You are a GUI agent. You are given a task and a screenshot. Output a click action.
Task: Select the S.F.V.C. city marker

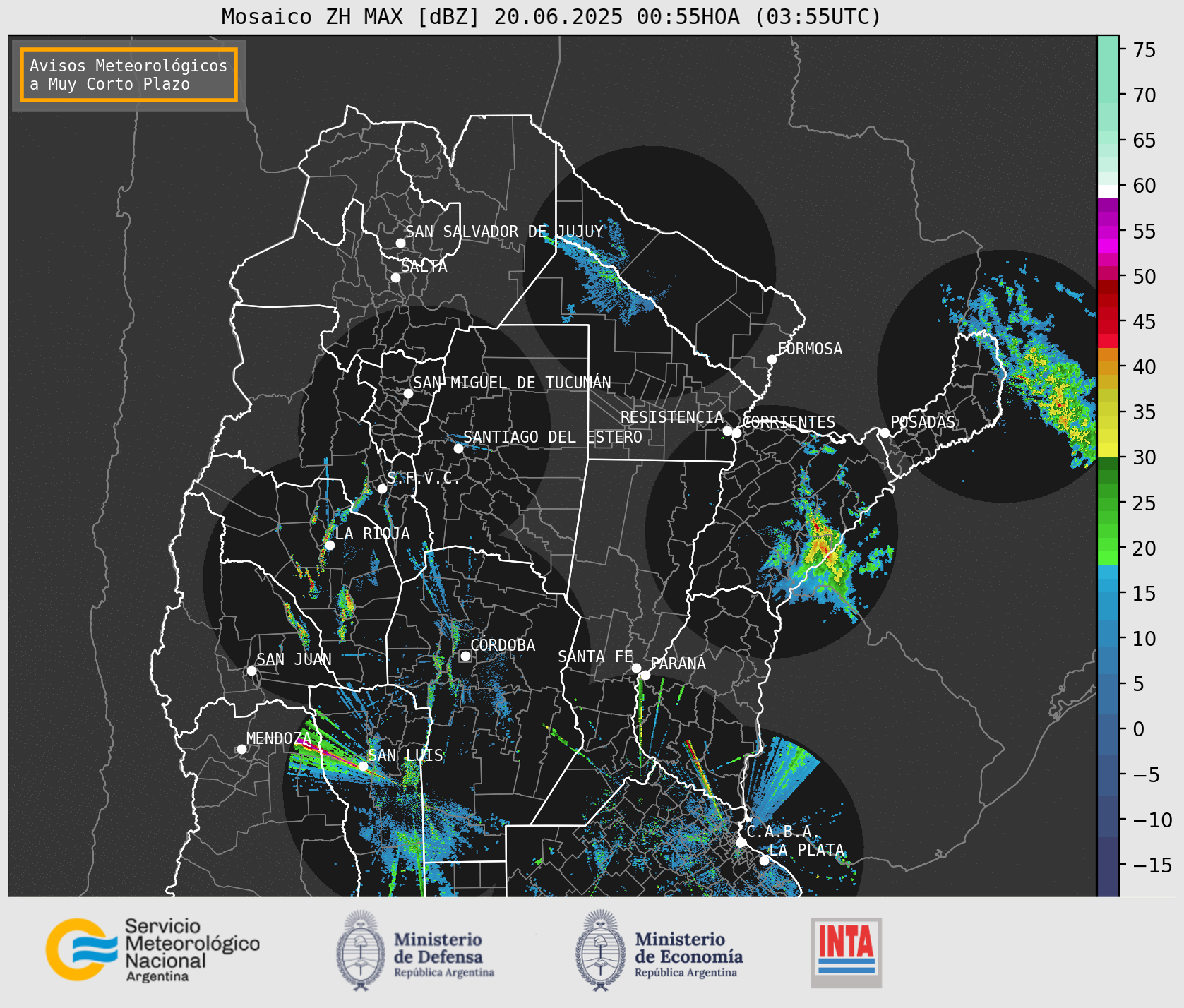pos(382,488)
